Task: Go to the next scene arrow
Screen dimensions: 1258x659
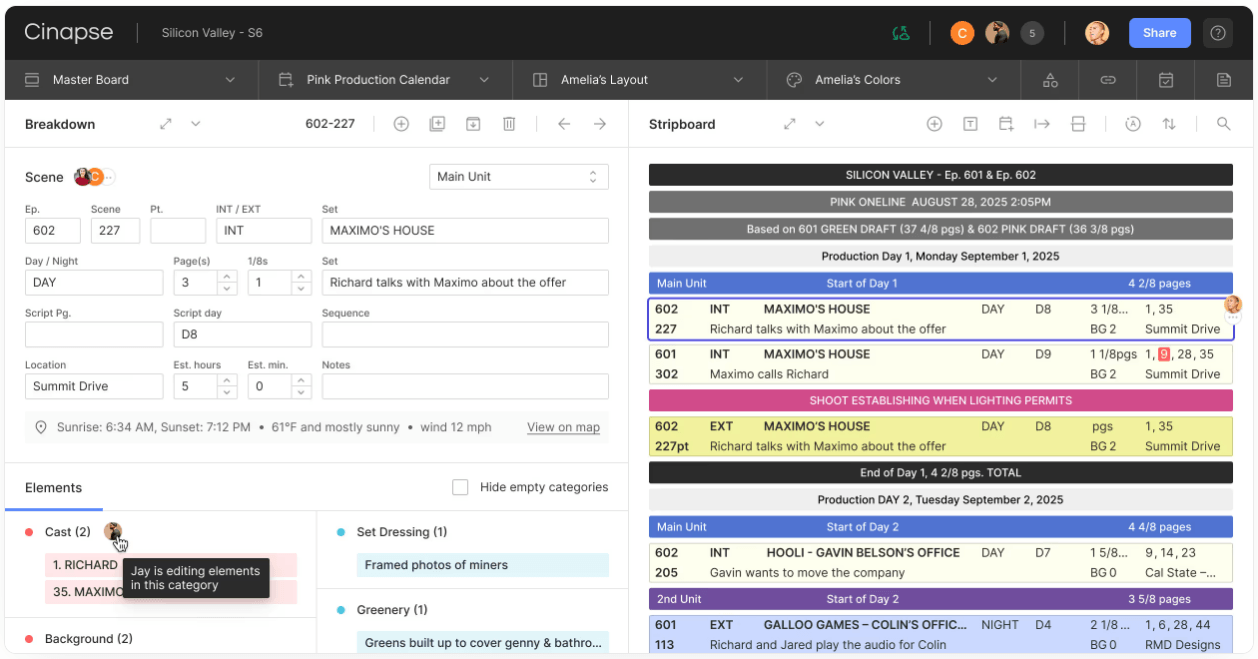Action: click(600, 124)
